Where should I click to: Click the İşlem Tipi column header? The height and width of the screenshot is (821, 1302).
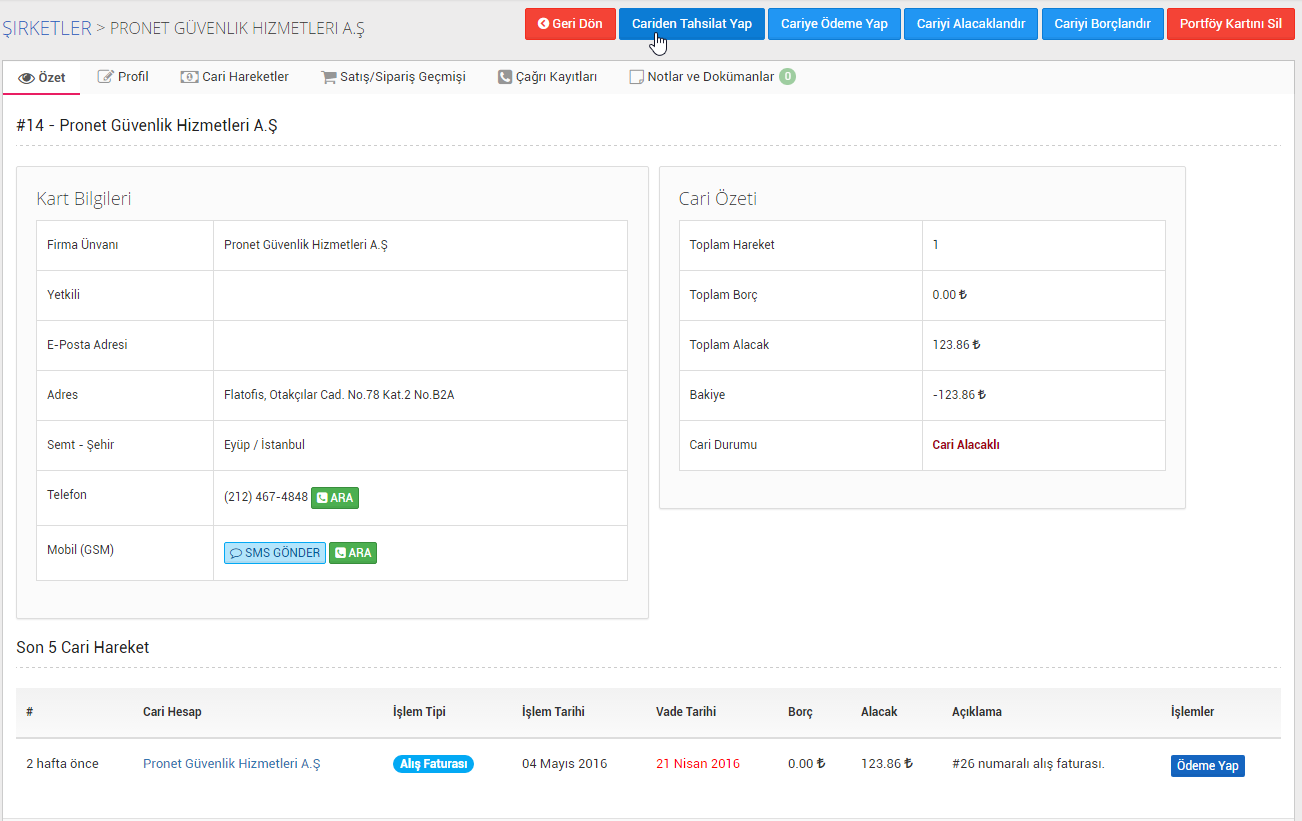point(419,712)
